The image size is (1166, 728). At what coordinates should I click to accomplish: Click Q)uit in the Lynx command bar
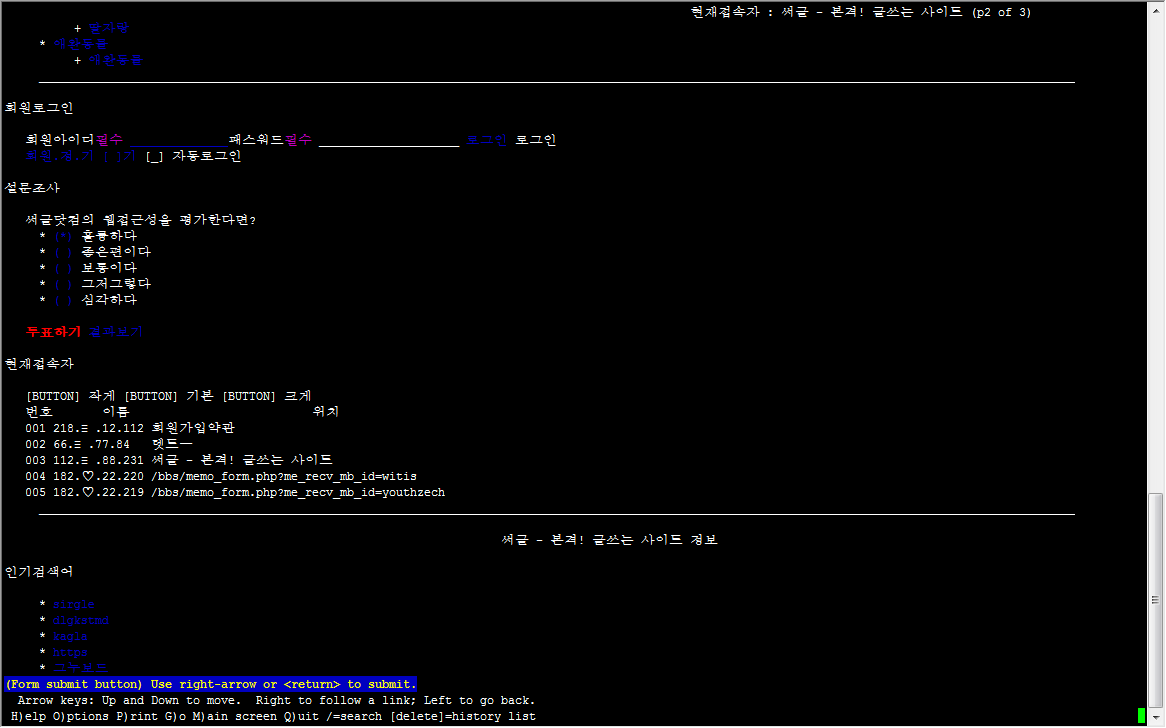click(301, 717)
